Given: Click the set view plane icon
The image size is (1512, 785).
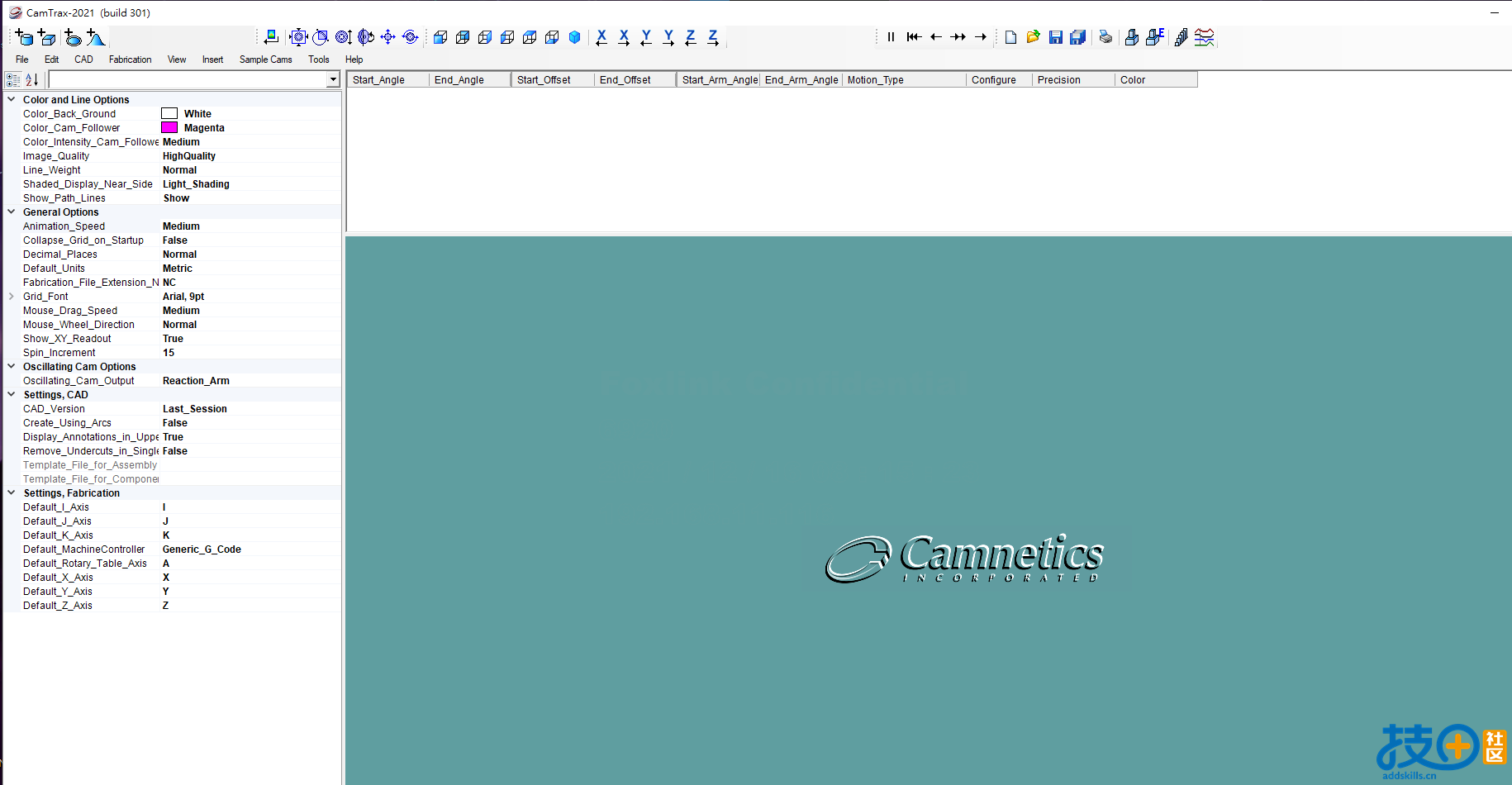Looking at the screenshot, I should (271, 37).
